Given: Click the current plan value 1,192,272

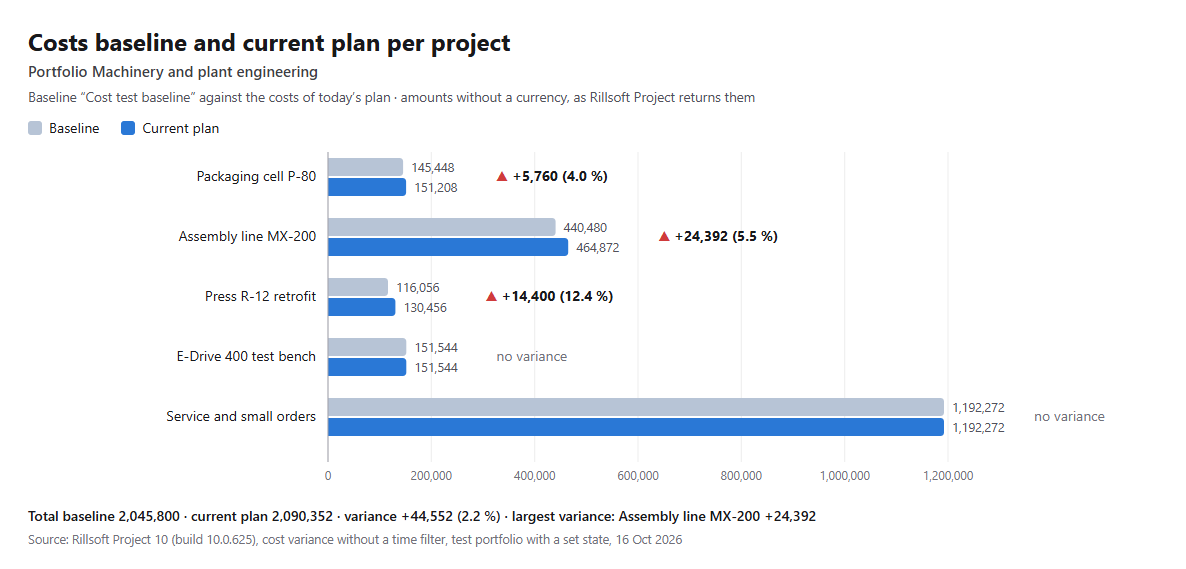Looking at the screenshot, I should [978, 427].
